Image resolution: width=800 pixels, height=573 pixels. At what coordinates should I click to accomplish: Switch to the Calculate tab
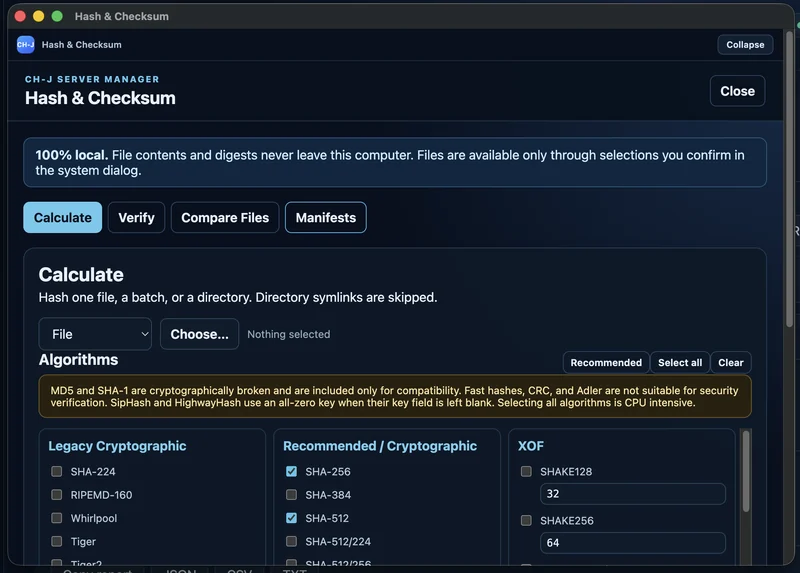63,217
